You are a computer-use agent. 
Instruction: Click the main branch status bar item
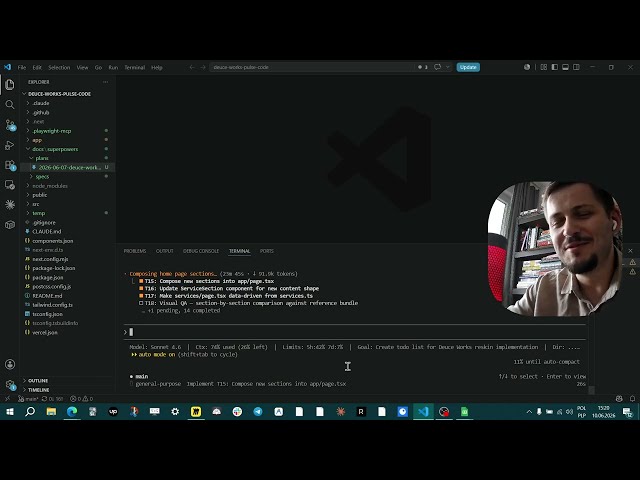pos(28,399)
